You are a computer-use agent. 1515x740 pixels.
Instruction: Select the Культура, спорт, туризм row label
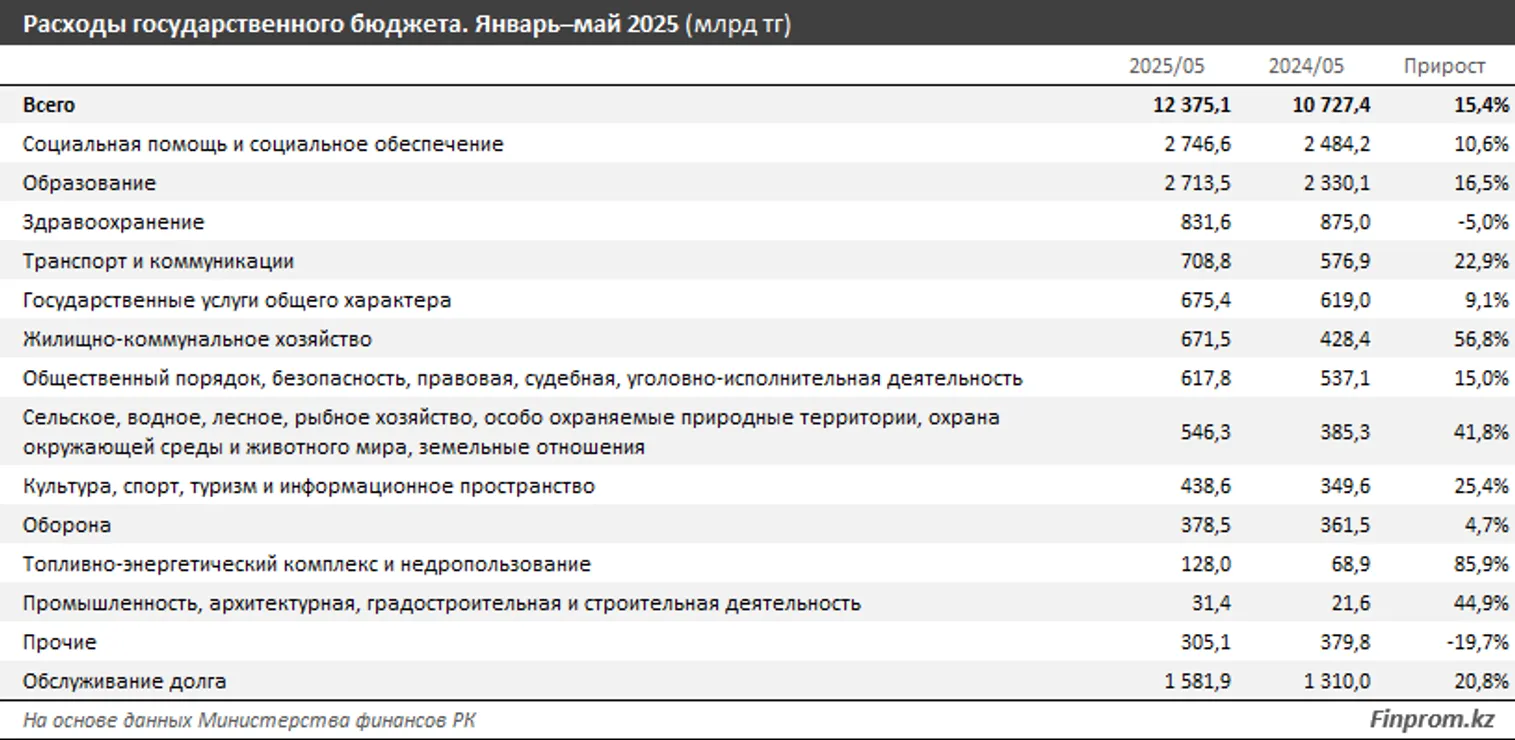(308, 486)
